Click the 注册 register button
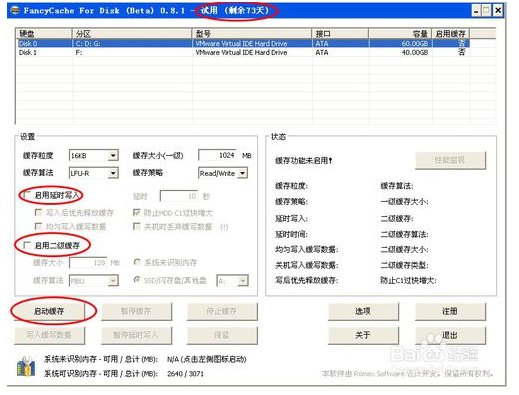 click(x=450, y=311)
